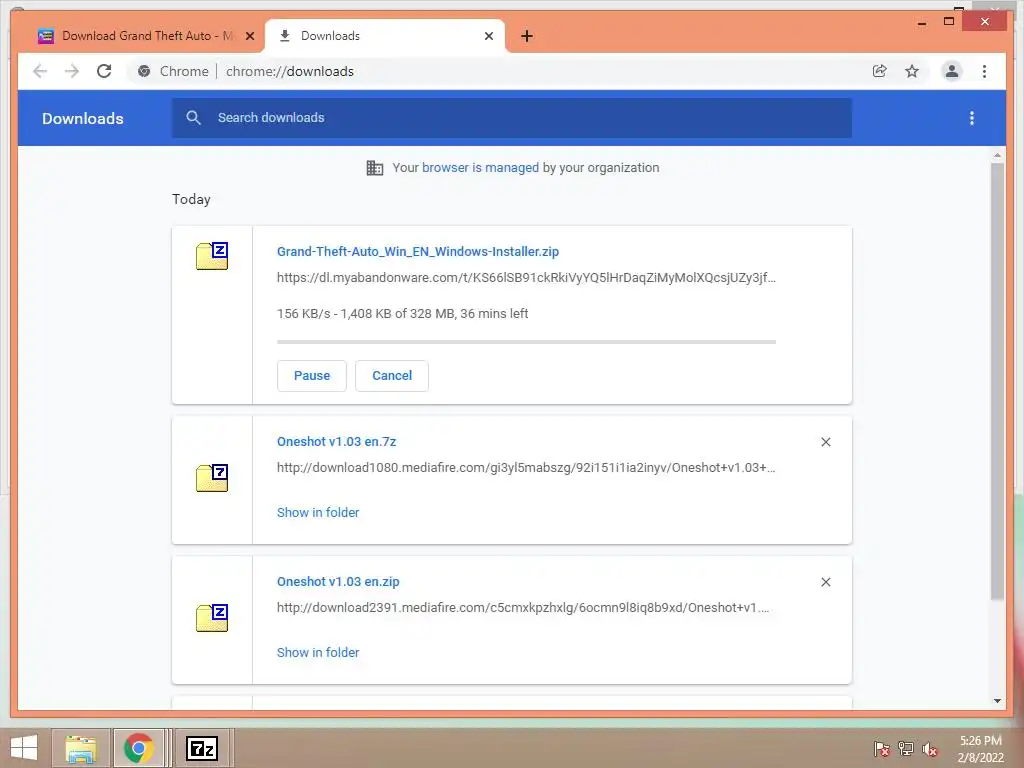The height and width of the screenshot is (768, 1024).
Task: Click the Action Center flag tray icon
Action: [x=882, y=748]
